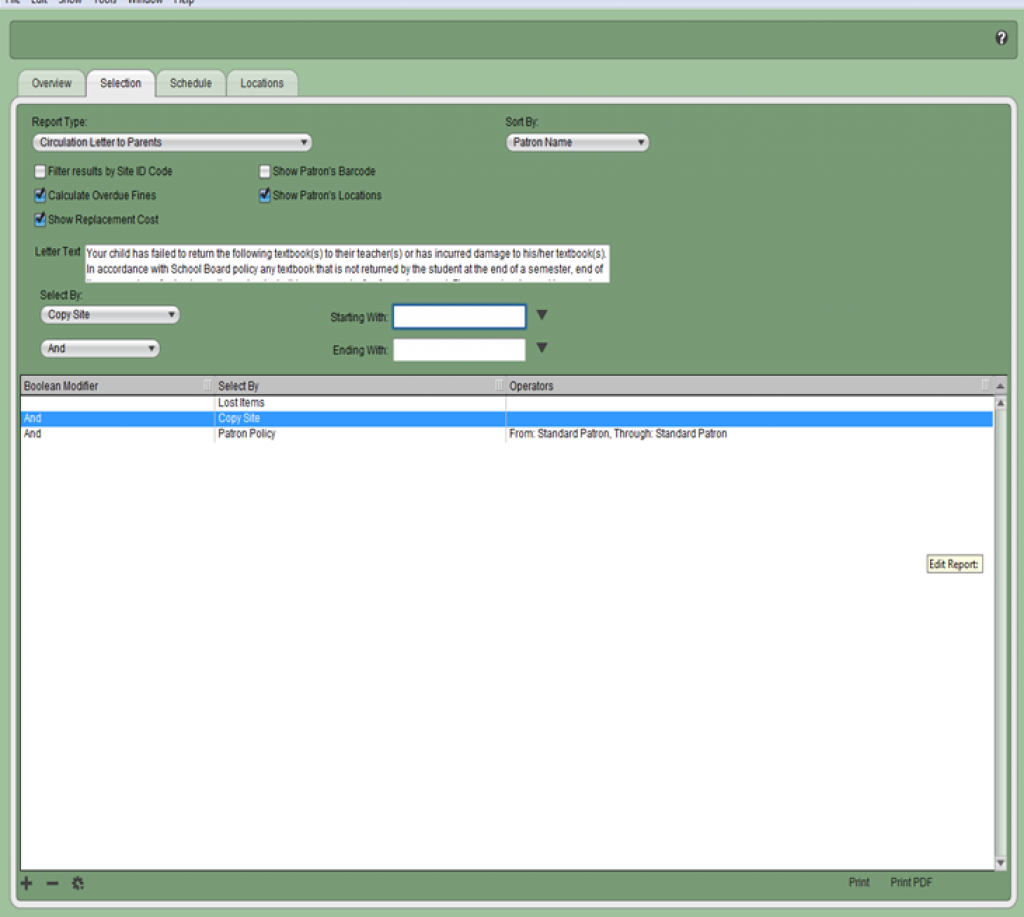Image resolution: width=1024 pixels, height=917 pixels.
Task: Select the highlighted Copy Site row
Action: 507,419
